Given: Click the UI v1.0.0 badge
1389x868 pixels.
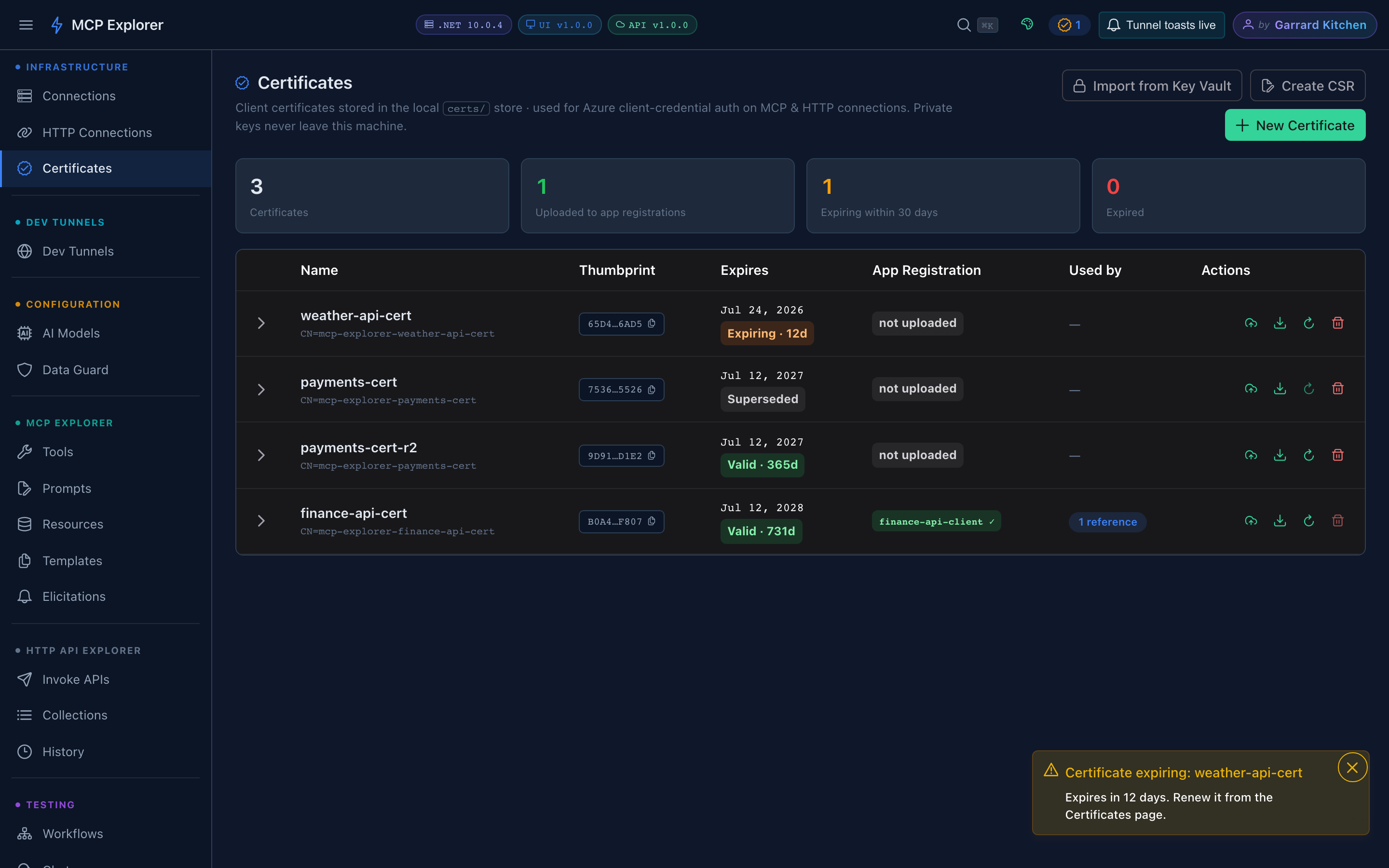Looking at the screenshot, I should (559, 25).
